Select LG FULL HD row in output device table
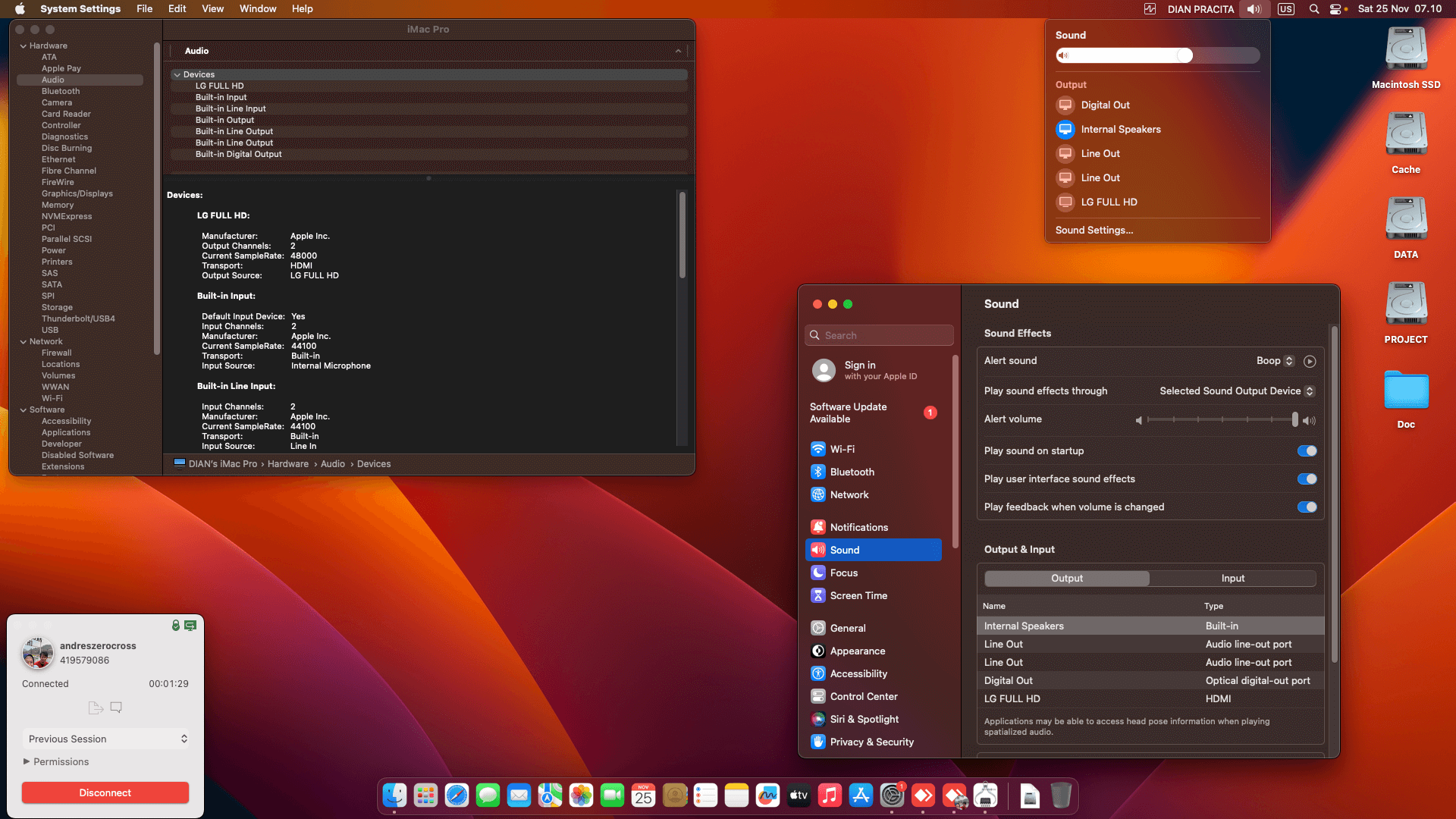 pos(1150,699)
